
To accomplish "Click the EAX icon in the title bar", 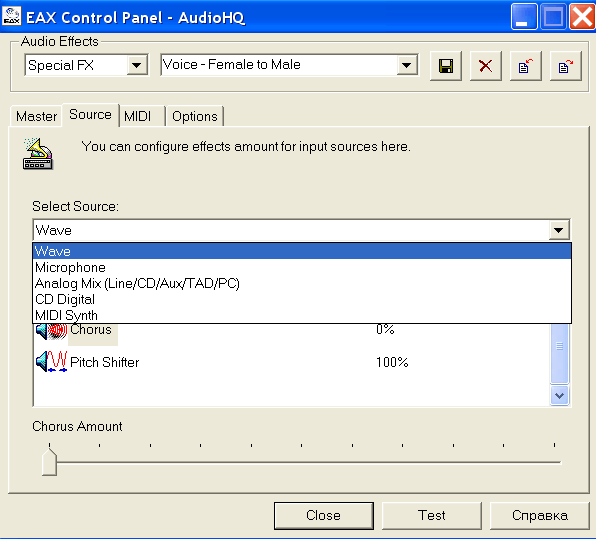I will click(x=12, y=16).
